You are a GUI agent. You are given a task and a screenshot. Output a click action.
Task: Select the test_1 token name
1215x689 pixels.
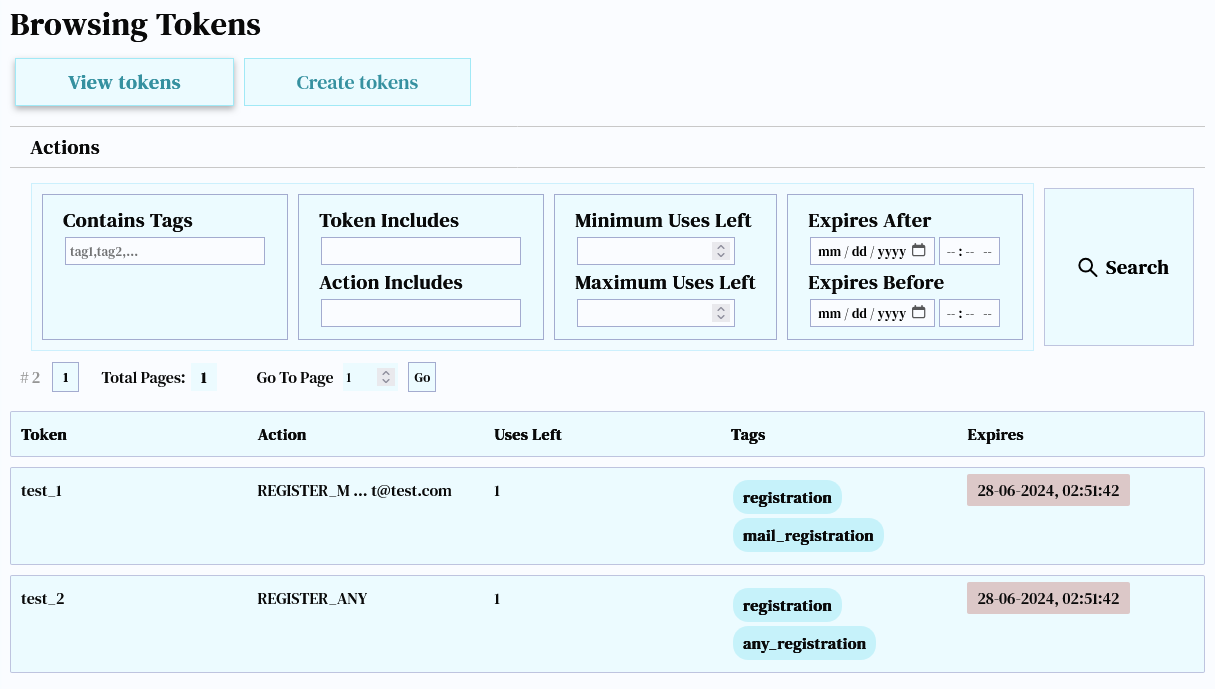42,491
